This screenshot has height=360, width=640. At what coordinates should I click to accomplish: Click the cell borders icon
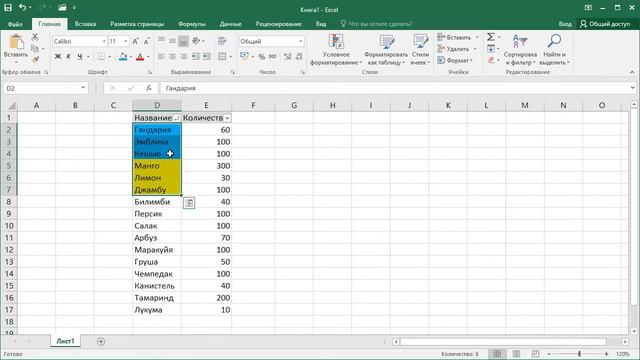point(101,56)
